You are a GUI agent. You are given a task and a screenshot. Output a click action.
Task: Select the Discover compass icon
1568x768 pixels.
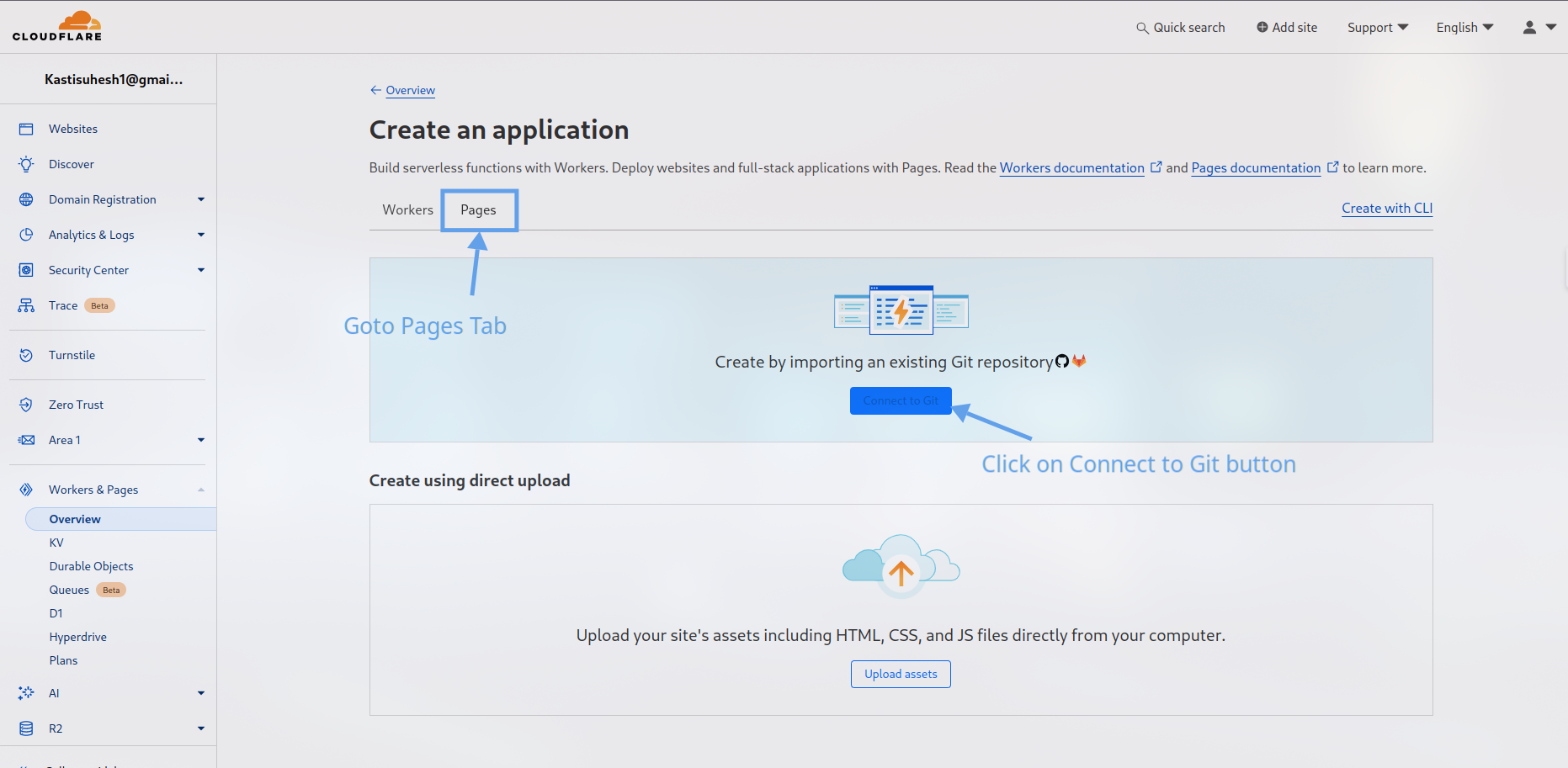pos(26,163)
